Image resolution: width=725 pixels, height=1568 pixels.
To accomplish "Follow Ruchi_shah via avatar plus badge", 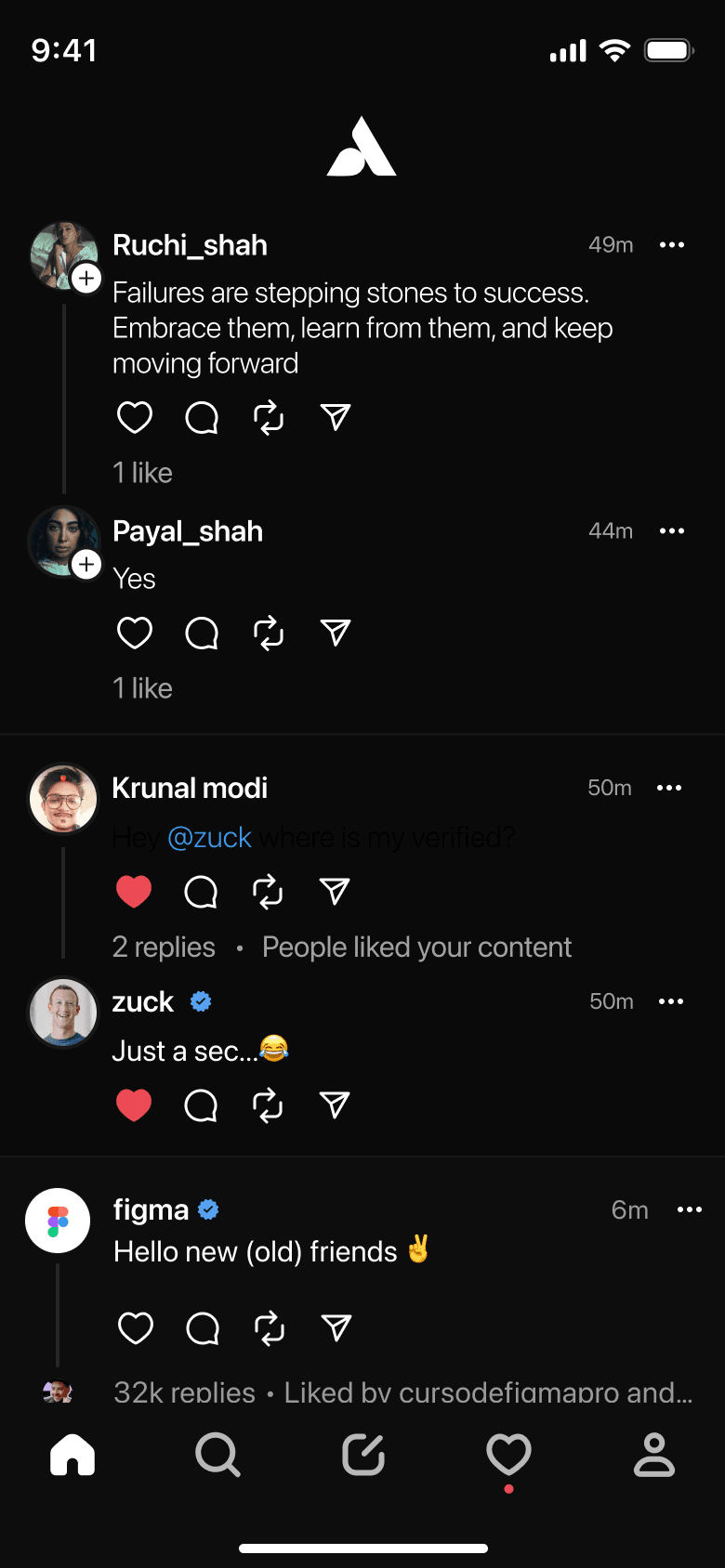I will click(x=86, y=278).
